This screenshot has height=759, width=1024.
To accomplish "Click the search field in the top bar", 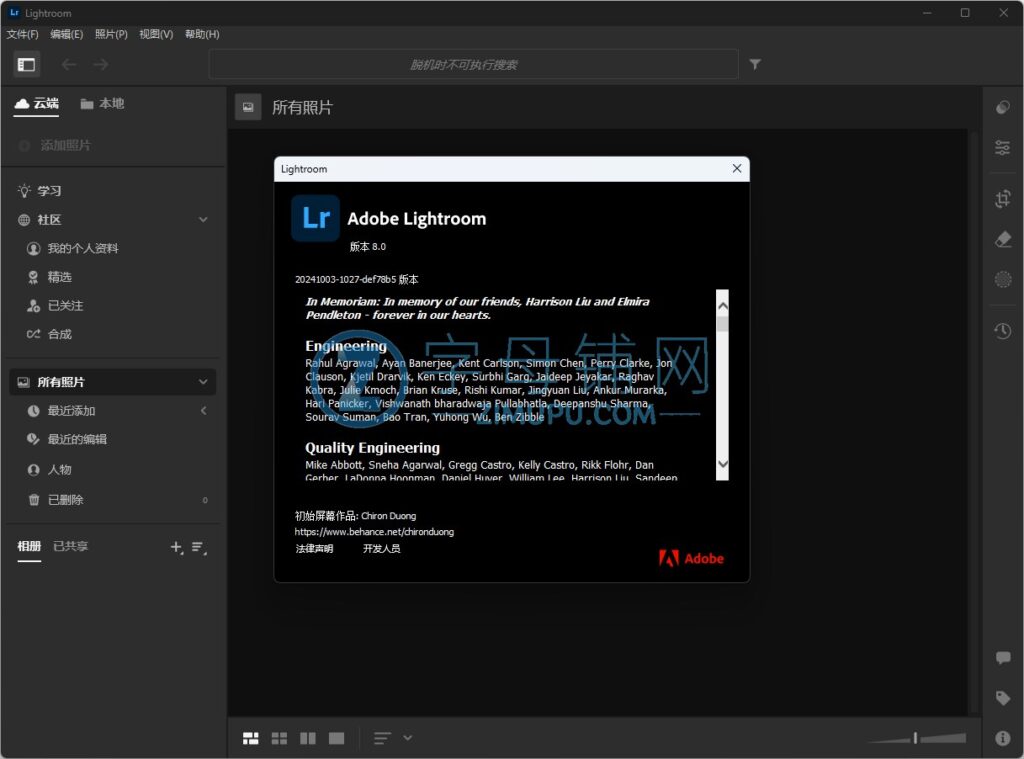I will pos(473,64).
